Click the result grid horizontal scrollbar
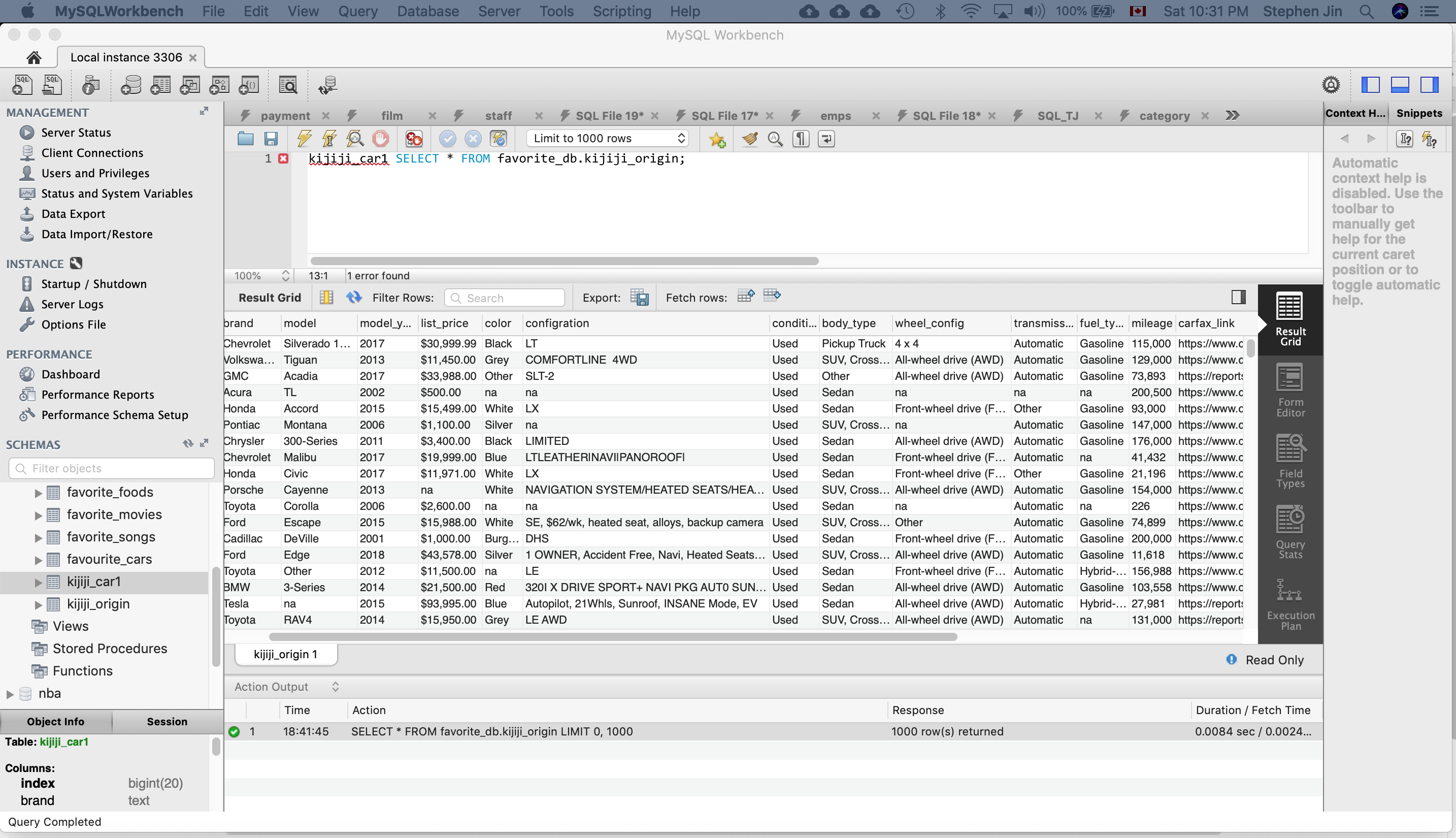 (x=613, y=636)
